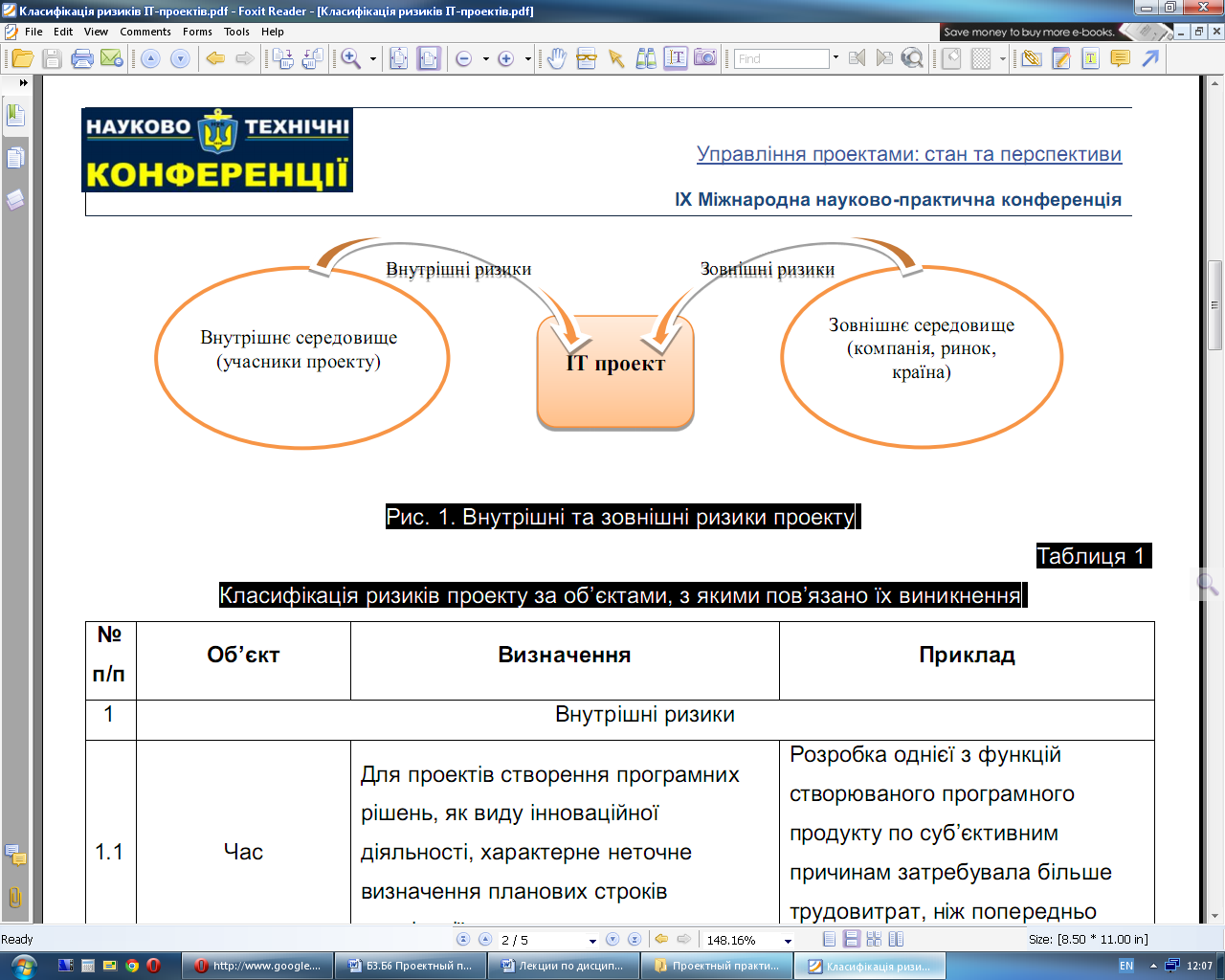Click the vertical scrollbar thumb
The image size is (1225, 980).
[x=1214, y=305]
